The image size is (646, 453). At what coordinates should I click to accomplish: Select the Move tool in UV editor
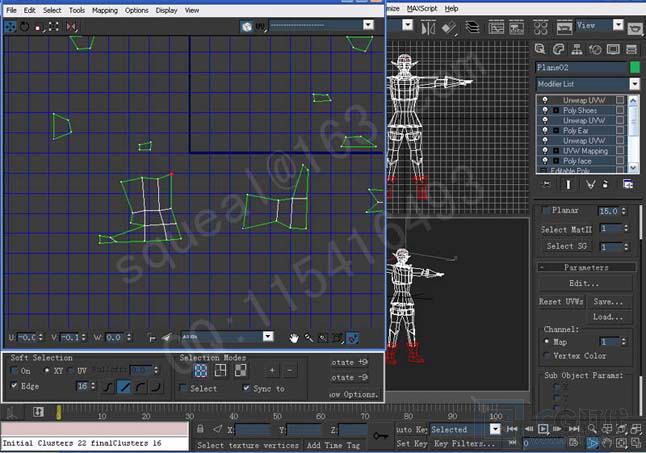(x=9, y=26)
